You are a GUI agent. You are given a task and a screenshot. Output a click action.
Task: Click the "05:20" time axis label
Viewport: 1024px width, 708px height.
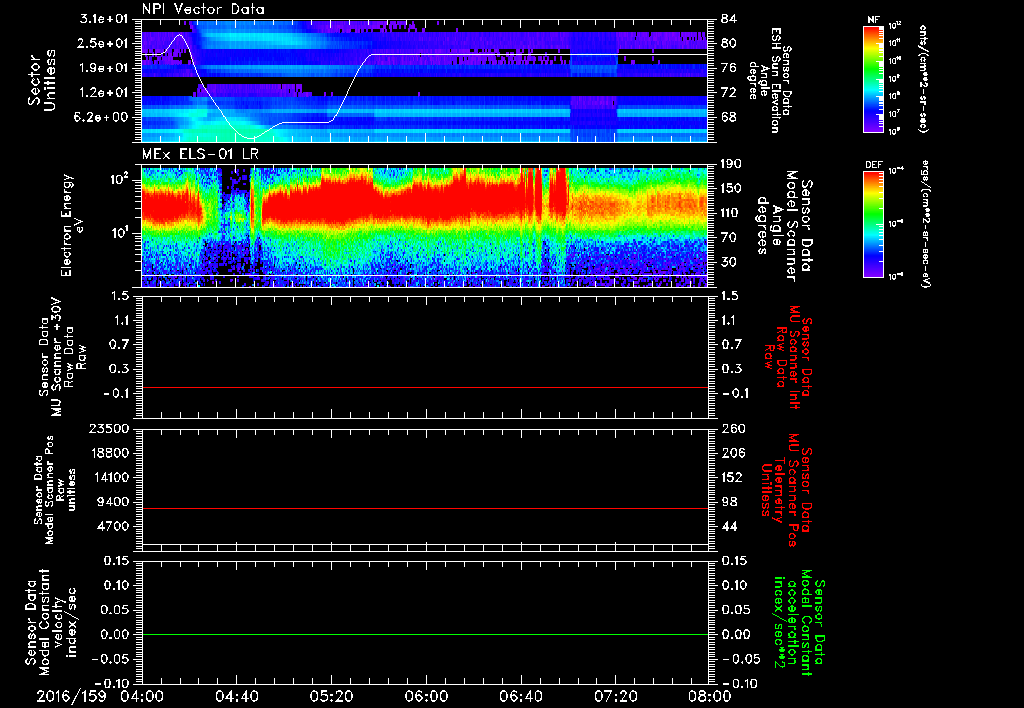(x=331, y=696)
